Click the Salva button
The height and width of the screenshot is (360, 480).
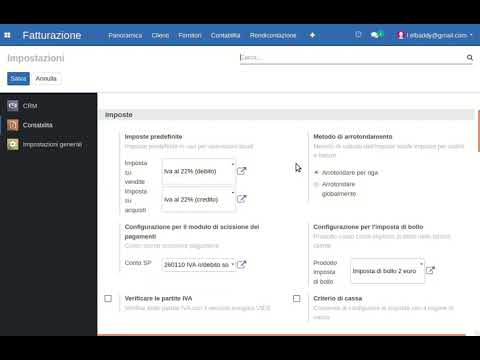tap(18, 79)
